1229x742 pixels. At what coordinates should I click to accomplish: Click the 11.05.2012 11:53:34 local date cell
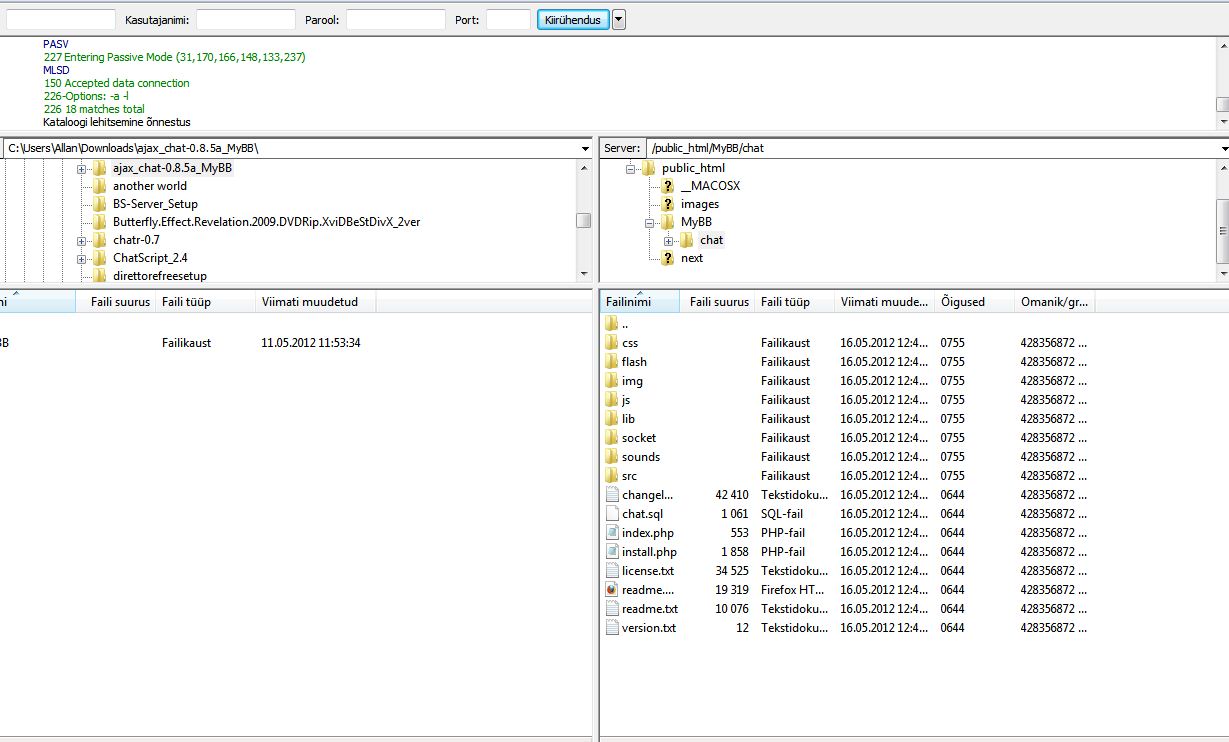click(x=311, y=343)
